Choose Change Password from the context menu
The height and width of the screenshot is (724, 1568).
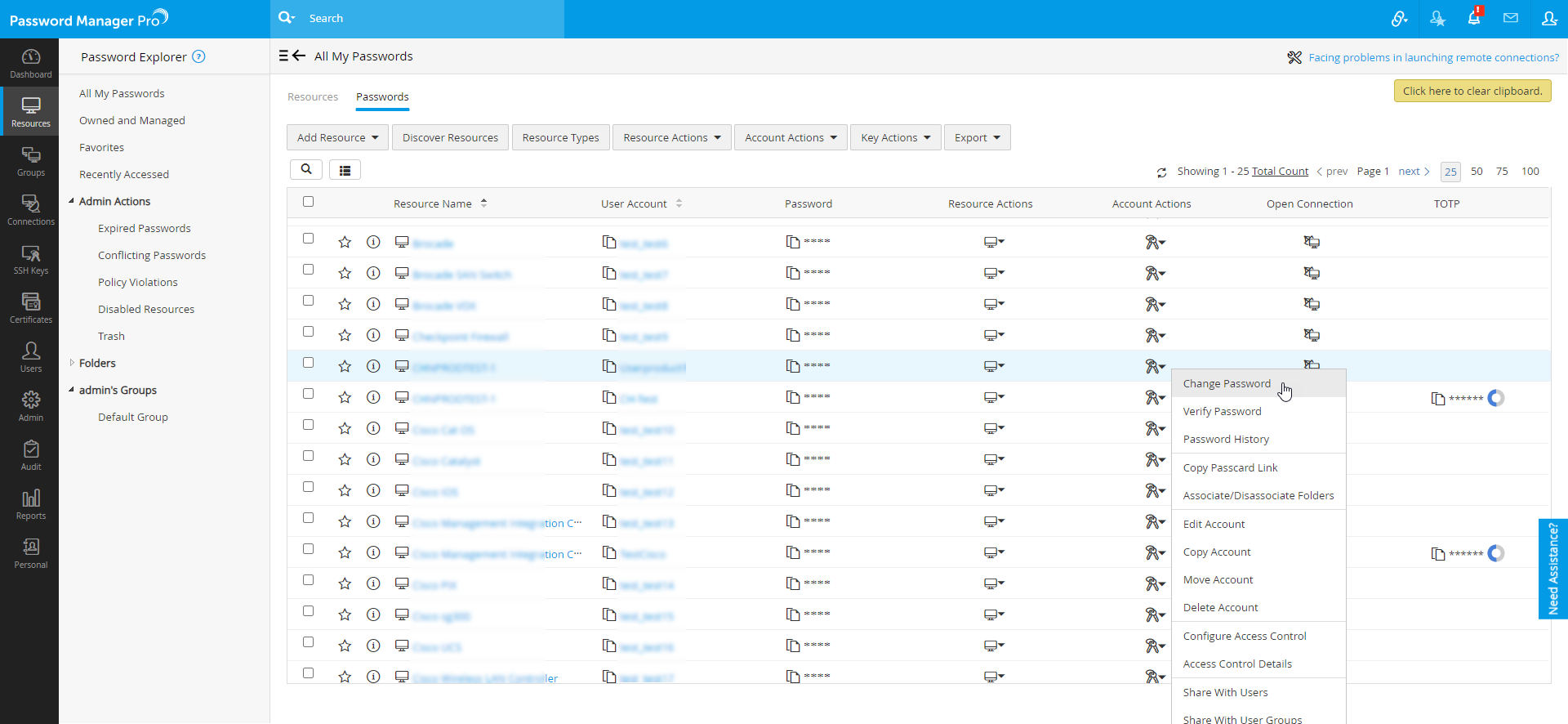pos(1227,384)
